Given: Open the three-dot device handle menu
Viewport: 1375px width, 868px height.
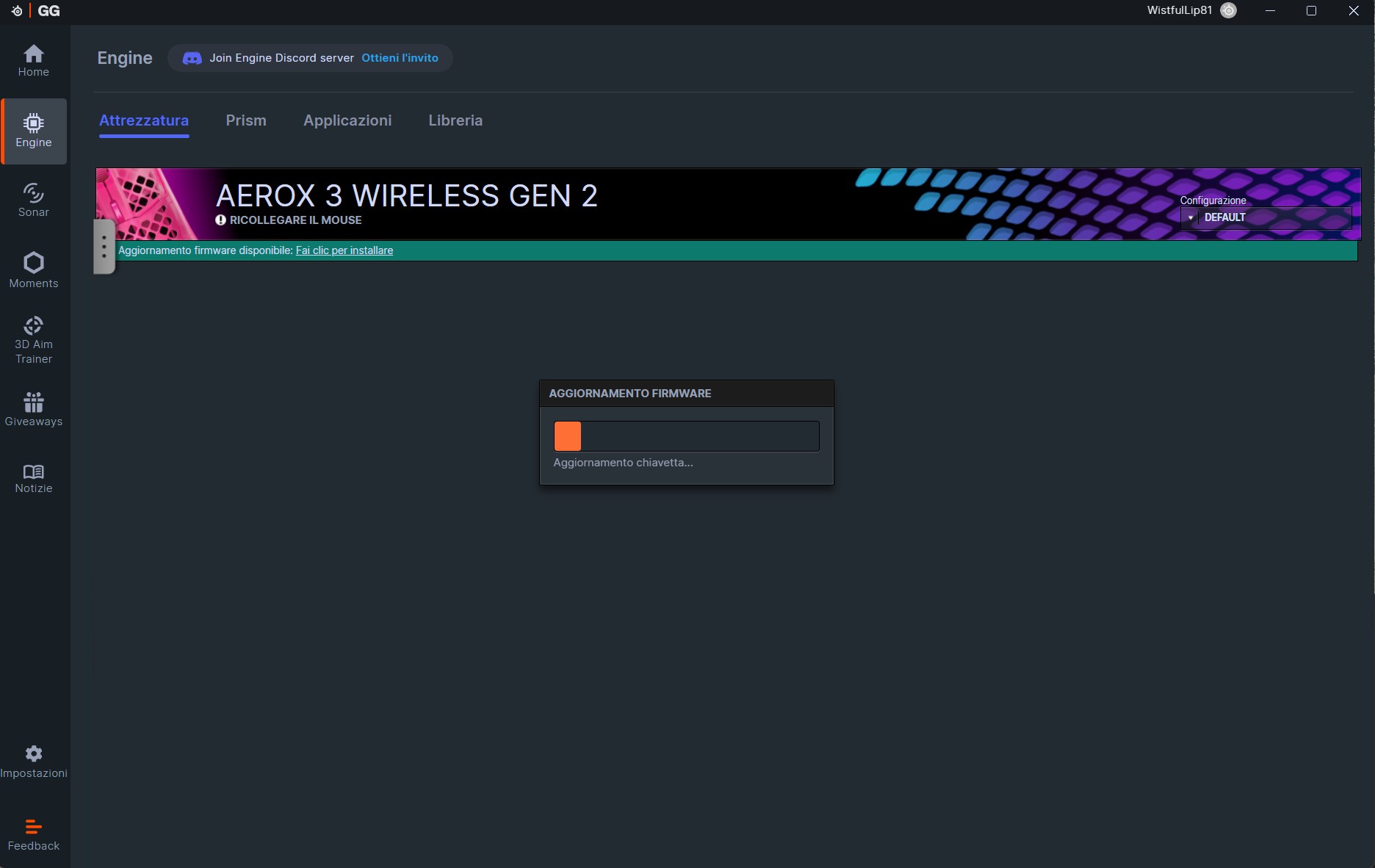Looking at the screenshot, I should click(104, 247).
